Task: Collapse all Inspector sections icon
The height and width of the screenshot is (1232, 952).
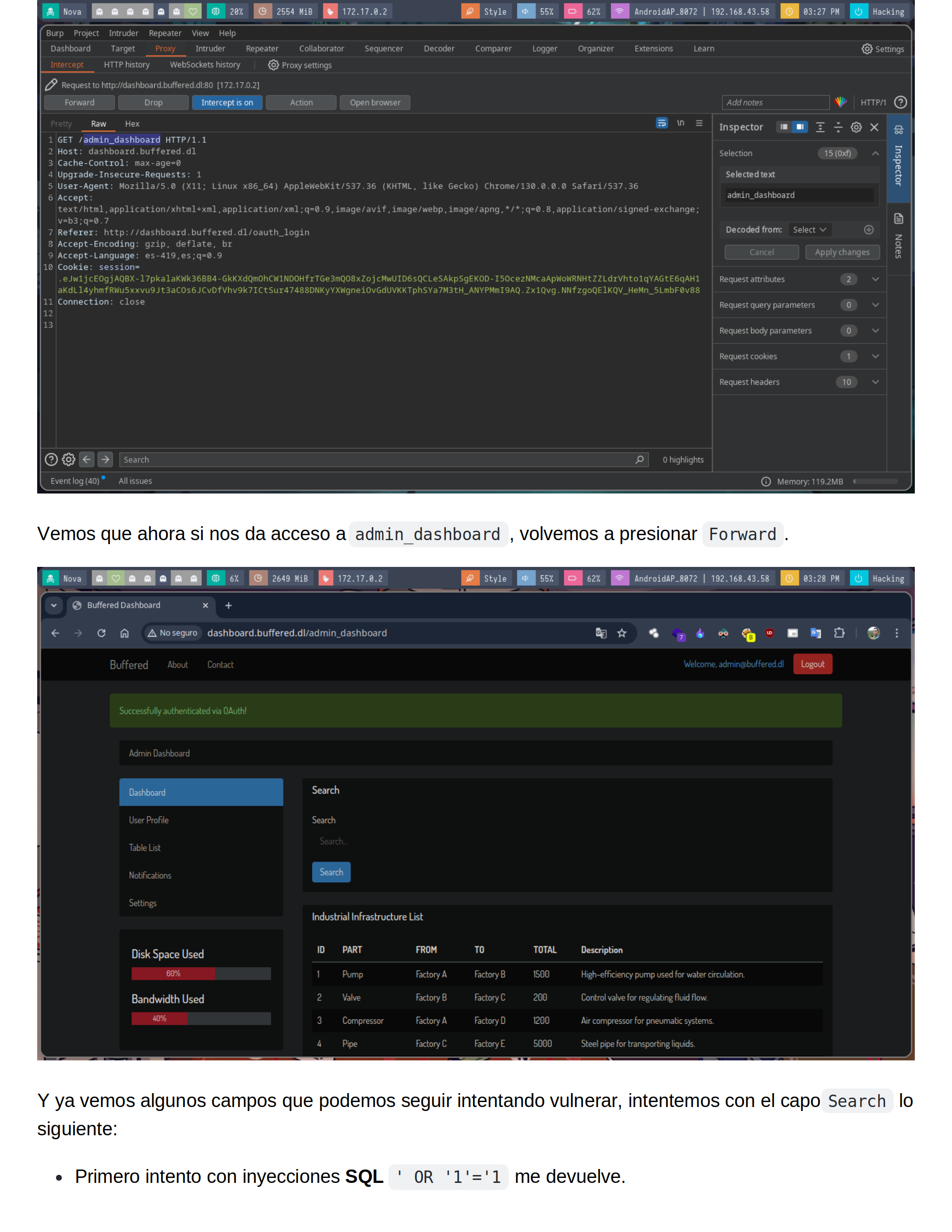Action: click(x=838, y=127)
